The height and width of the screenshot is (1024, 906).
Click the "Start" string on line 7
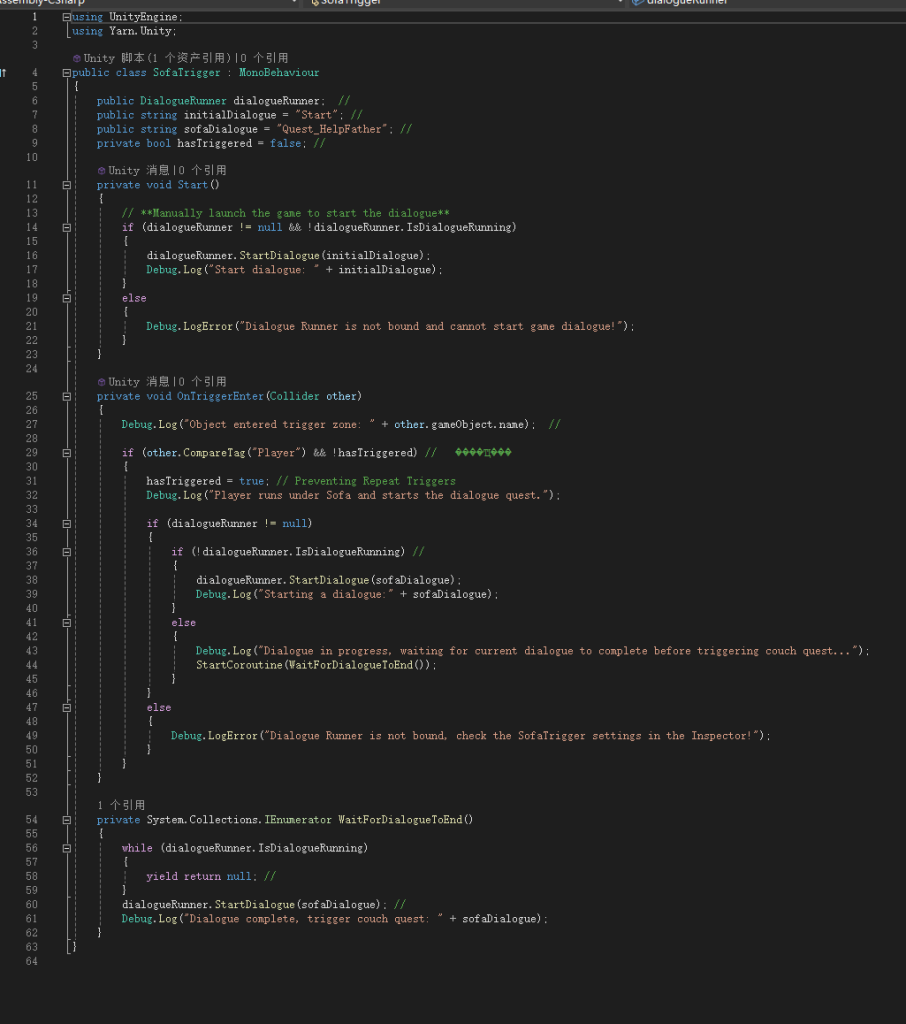coord(316,115)
